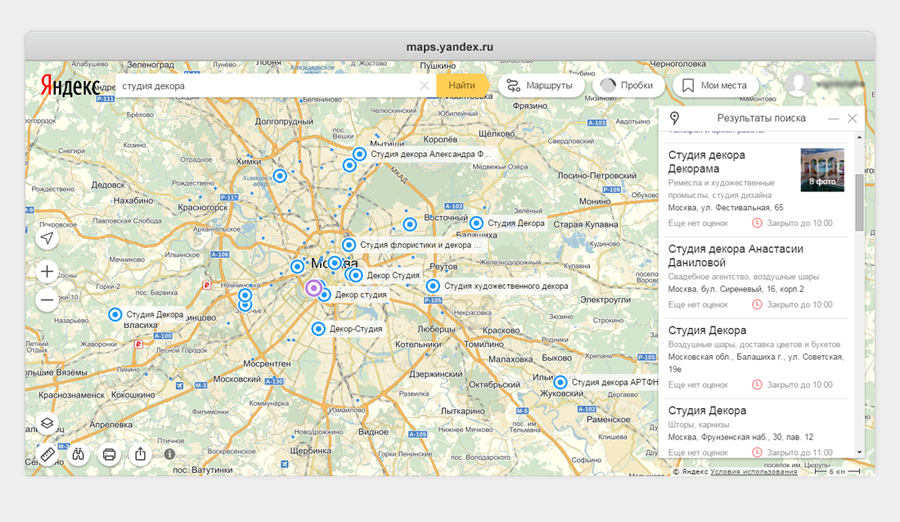The image size is (900, 522).
Task: Open the map layers switcher
Action: (47, 423)
